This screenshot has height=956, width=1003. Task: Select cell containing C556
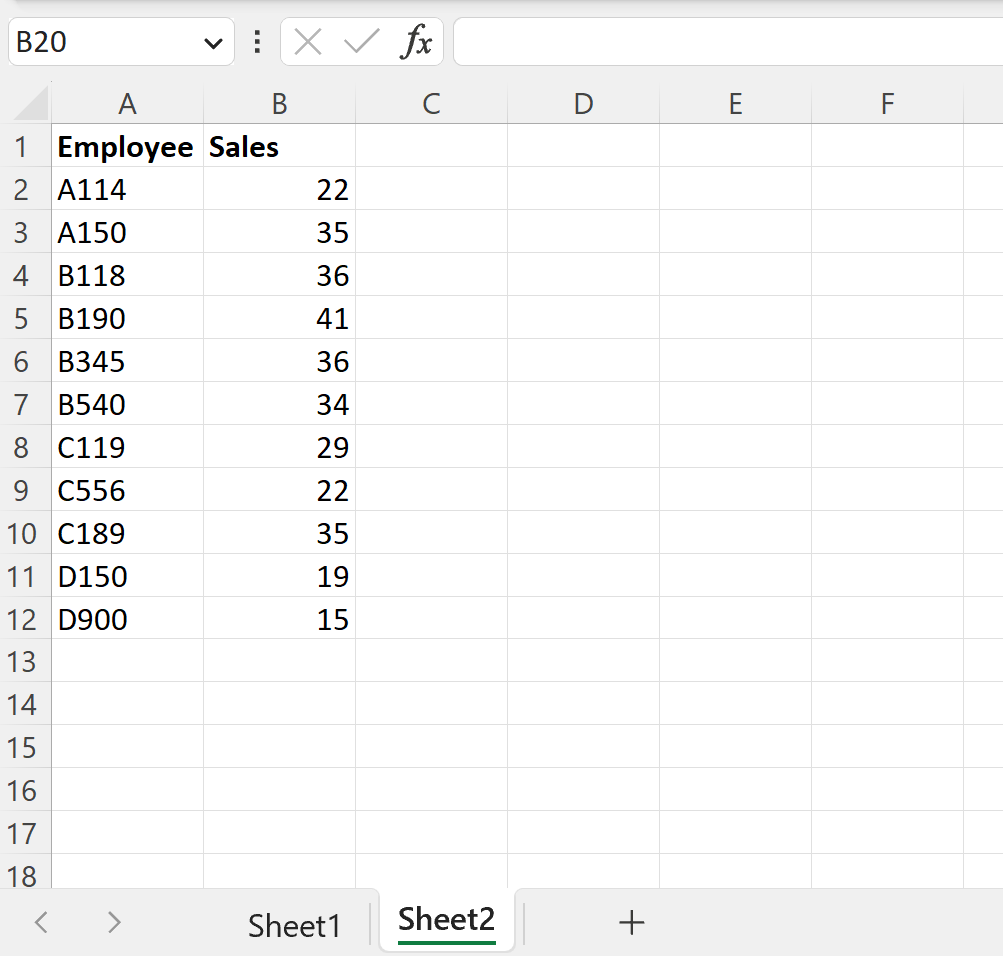pos(127,490)
